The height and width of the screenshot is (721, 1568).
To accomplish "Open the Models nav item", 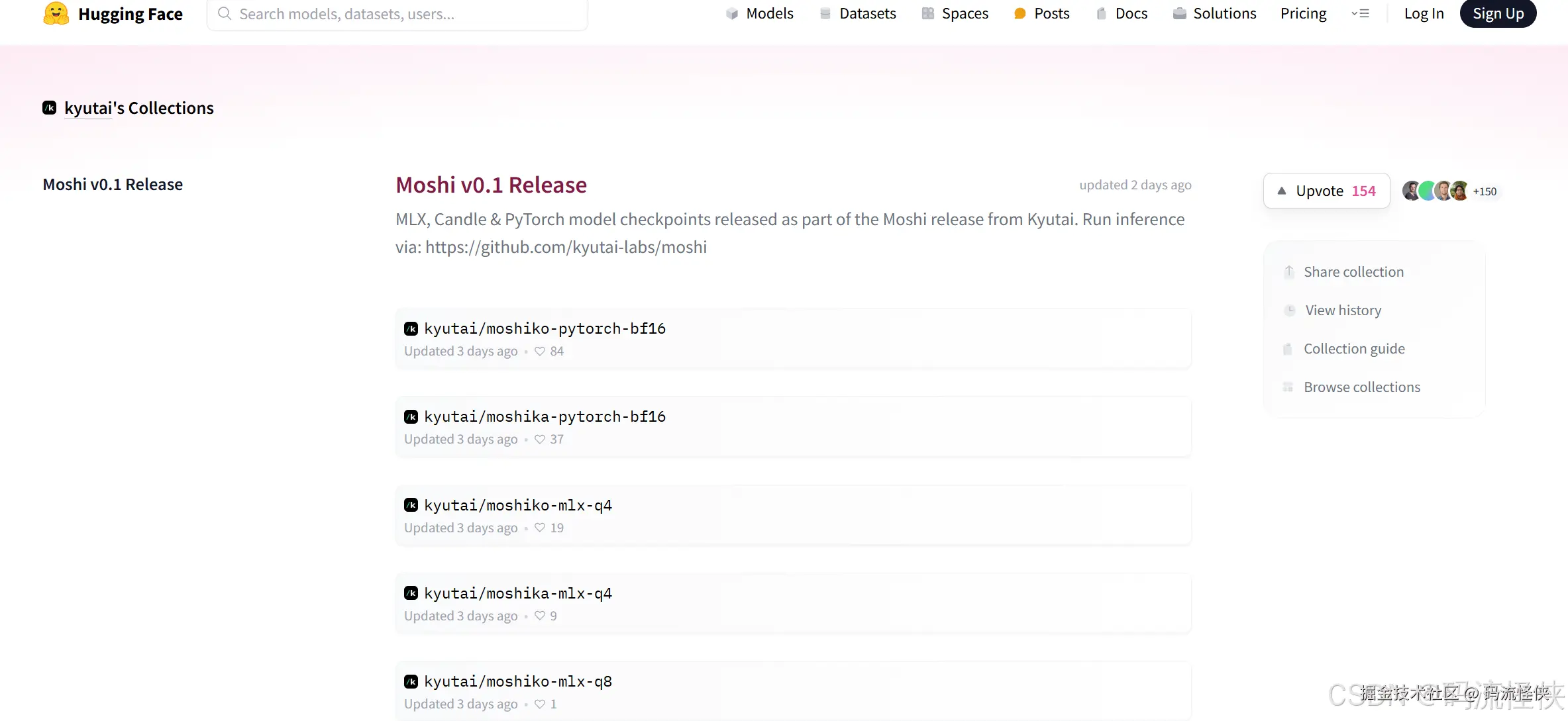I will pyautogui.click(x=759, y=14).
